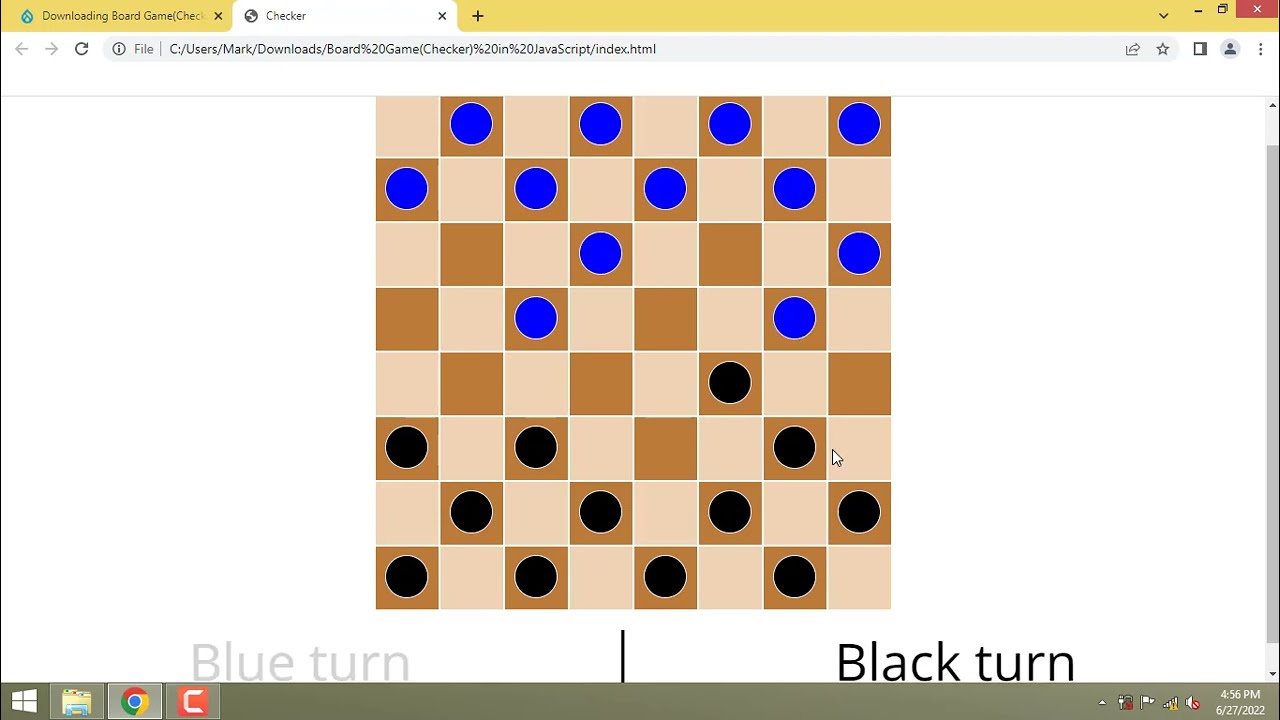Select blue piece in top row, fourth column

click(x=600, y=124)
